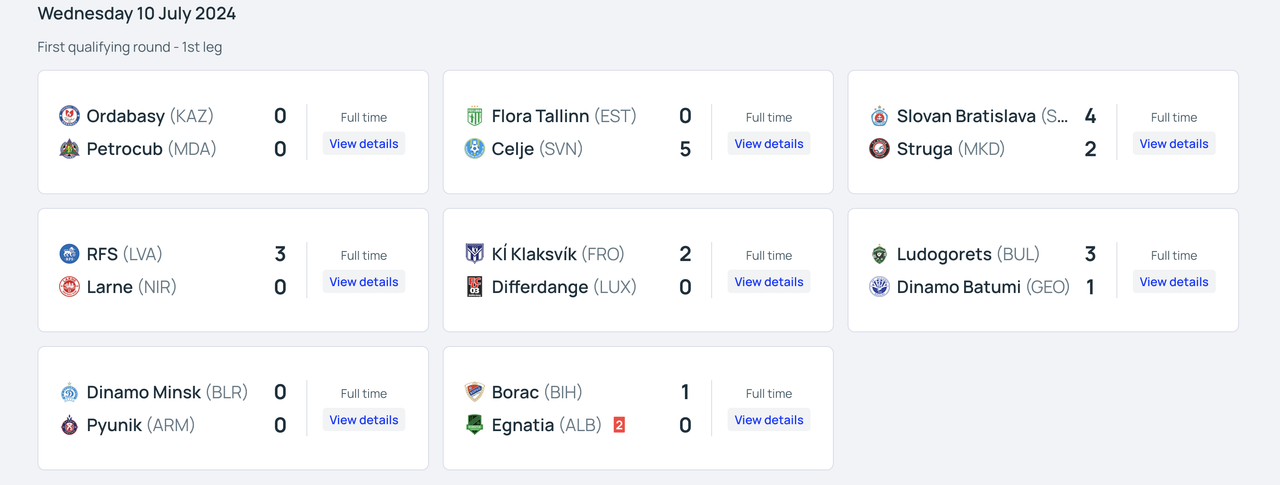View details of Slovan Bratislava vs Struga
1280x485 pixels.
tap(1174, 144)
